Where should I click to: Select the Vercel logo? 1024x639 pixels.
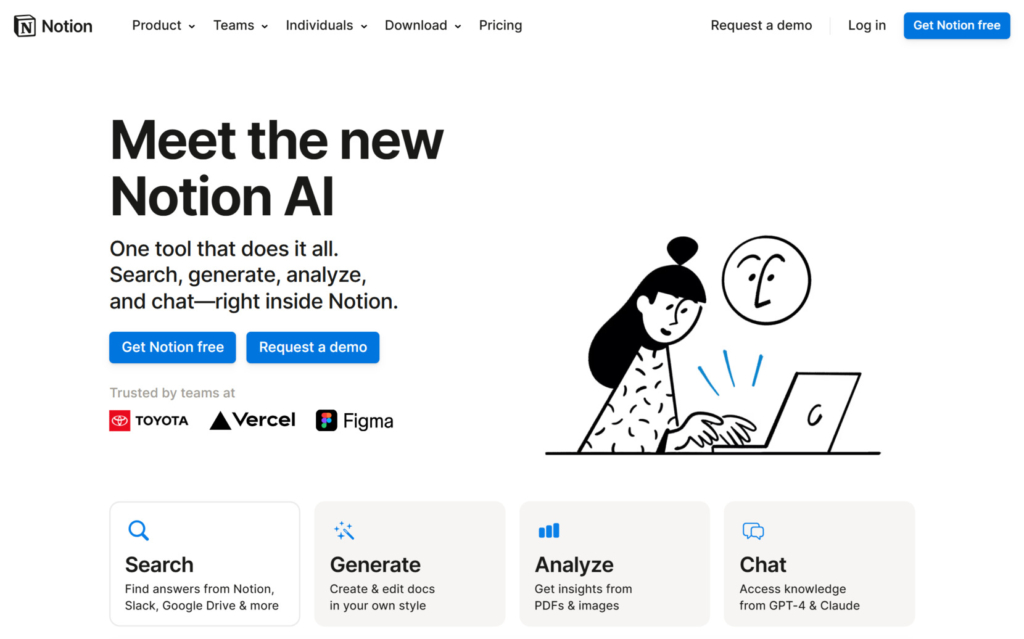(x=252, y=420)
